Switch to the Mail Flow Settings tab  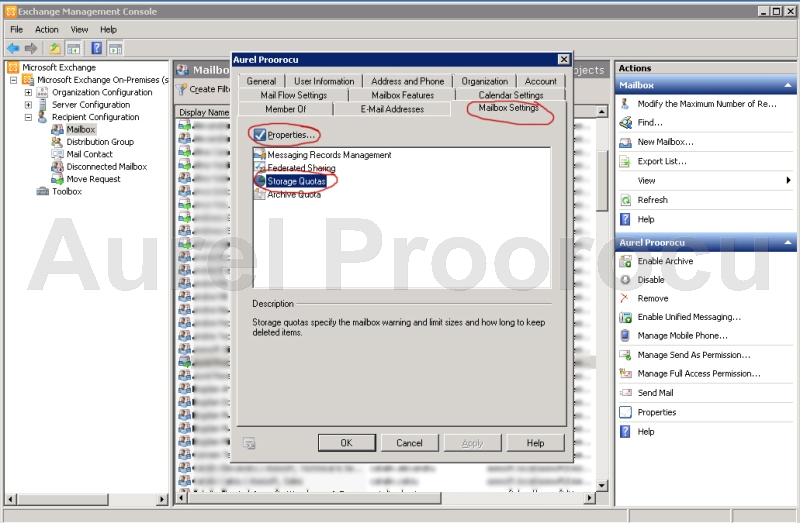(293, 95)
